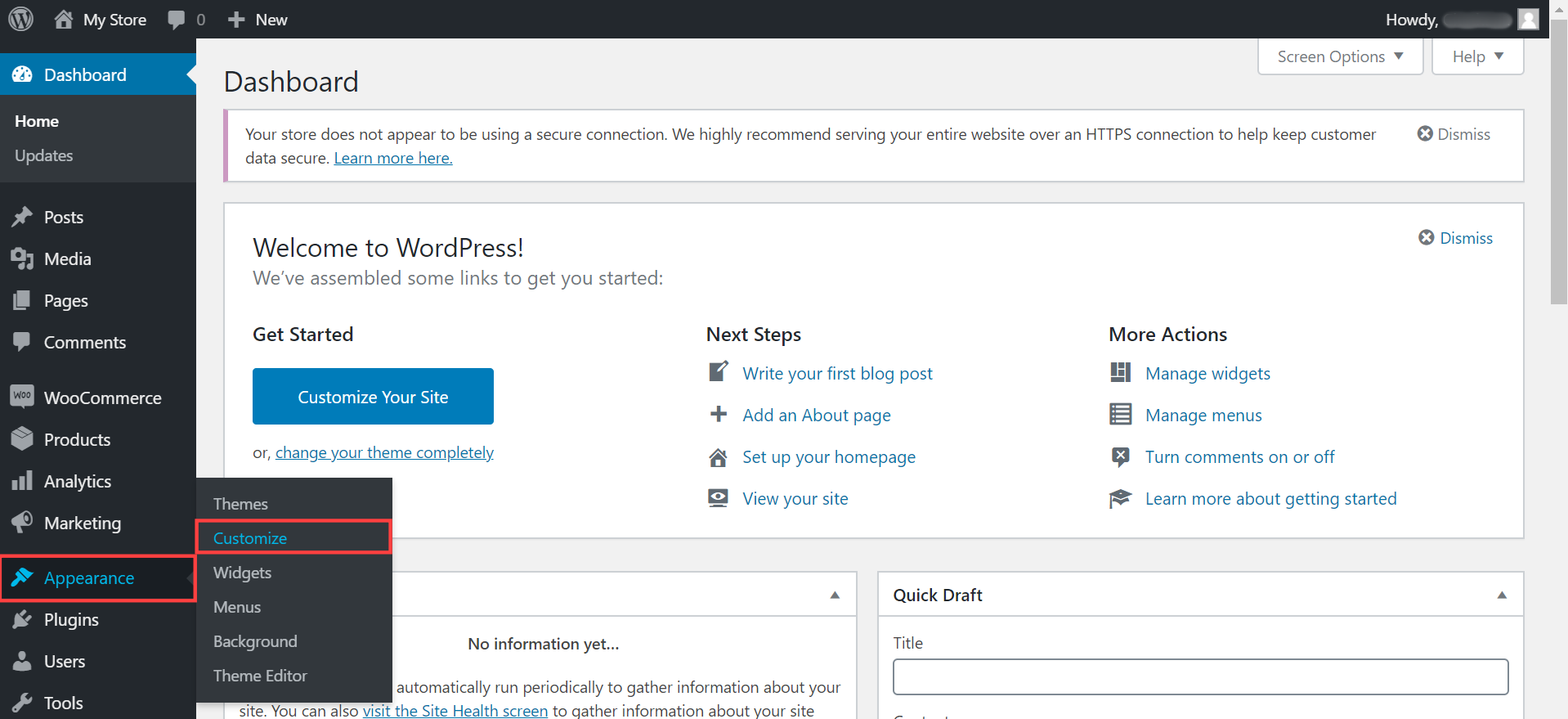Open Learn more here link
This screenshot has width=1568, height=719.
point(393,158)
